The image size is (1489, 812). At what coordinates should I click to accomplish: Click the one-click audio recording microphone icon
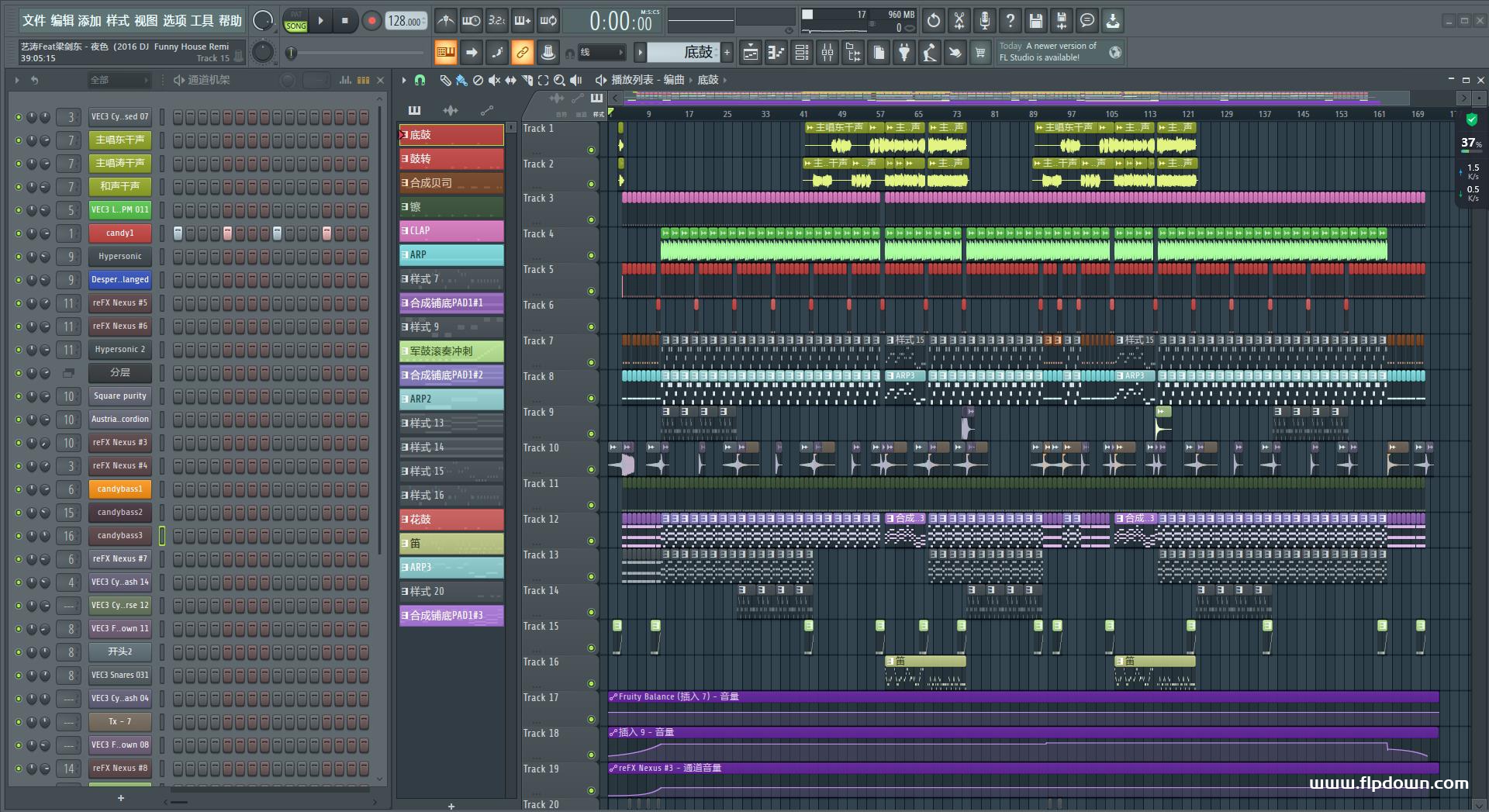pyautogui.click(x=985, y=21)
